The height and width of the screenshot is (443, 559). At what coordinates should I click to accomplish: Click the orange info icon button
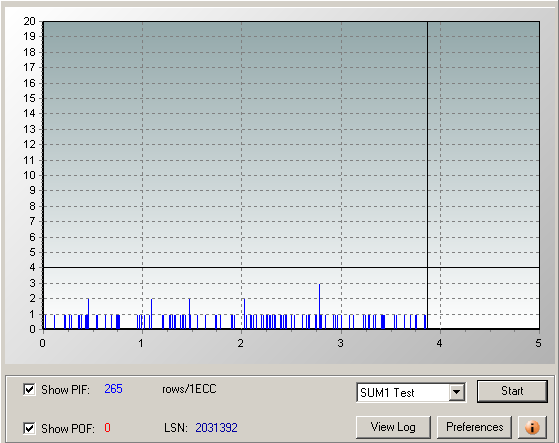(532, 427)
